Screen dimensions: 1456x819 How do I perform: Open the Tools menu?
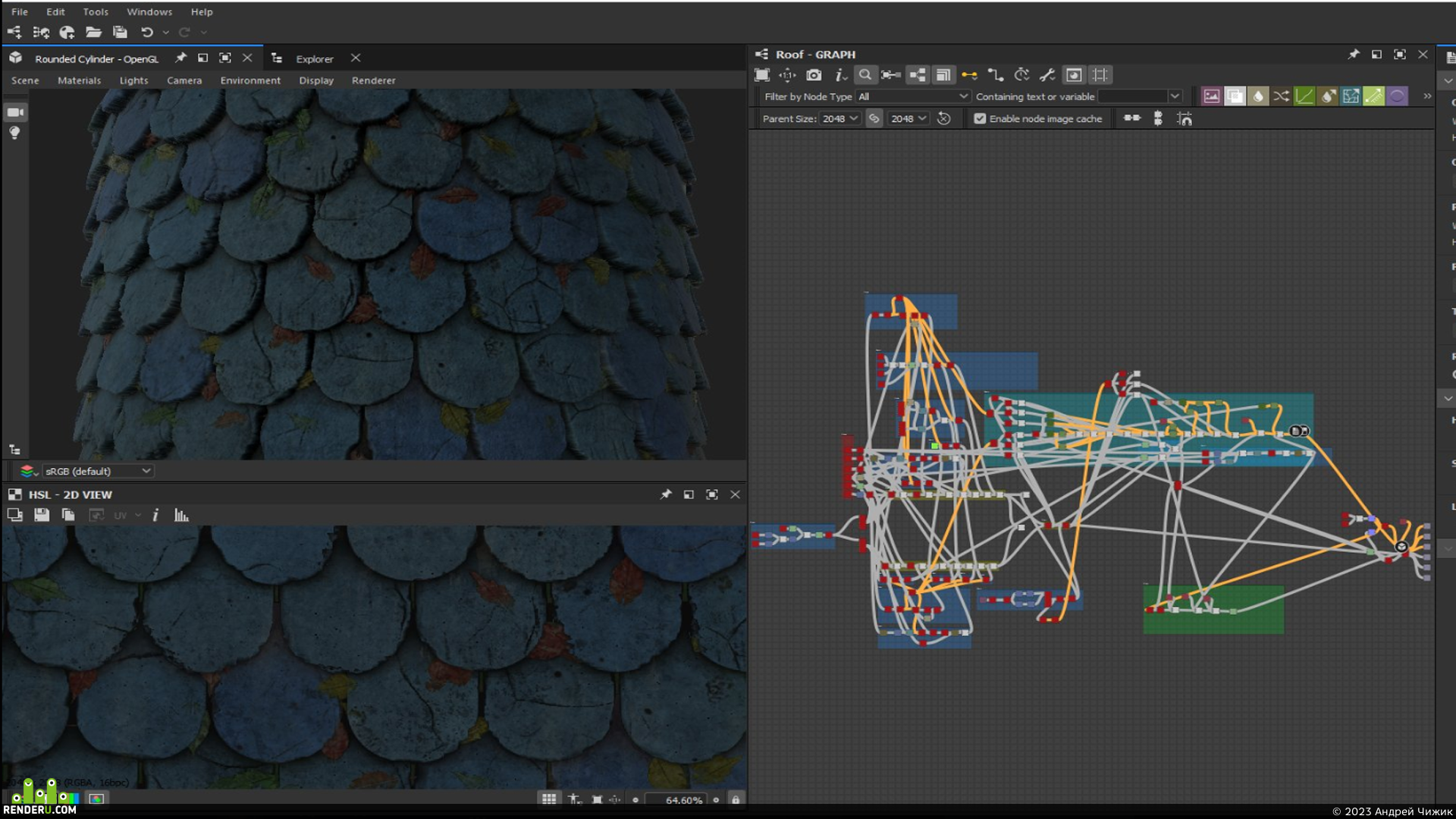pos(96,11)
